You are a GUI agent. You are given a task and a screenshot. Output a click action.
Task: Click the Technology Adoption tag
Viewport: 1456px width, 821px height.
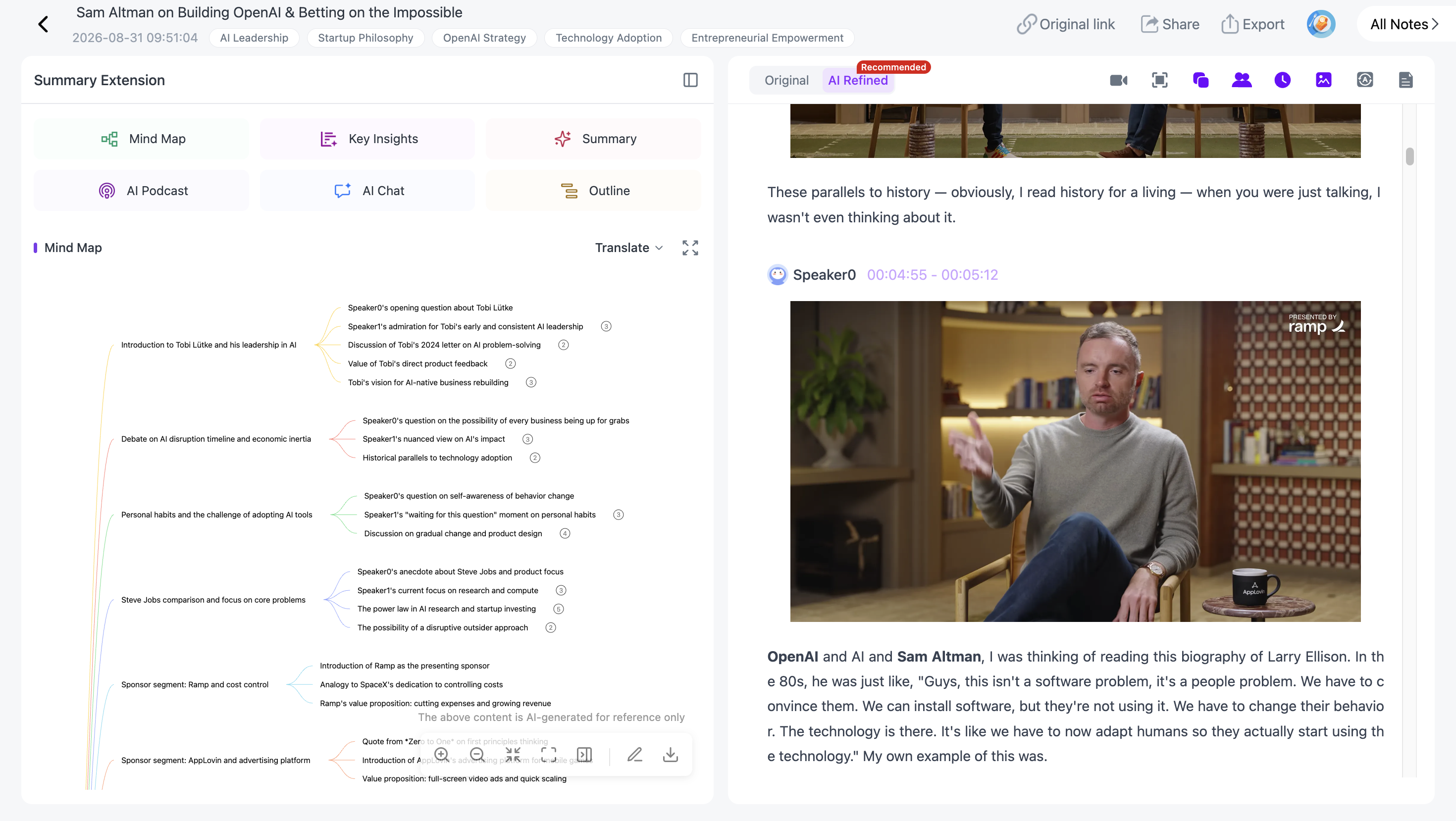pos(608,38)
